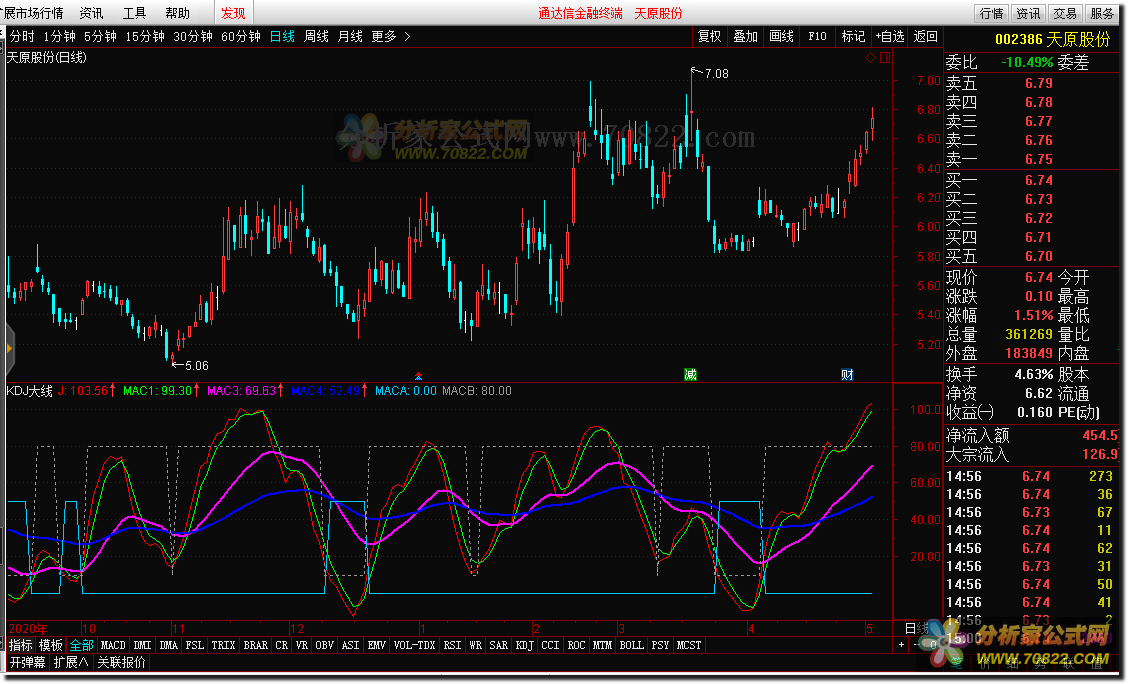Switch to the CR indicator
This screenshot has width=1129, height=684.
point(282,645)
